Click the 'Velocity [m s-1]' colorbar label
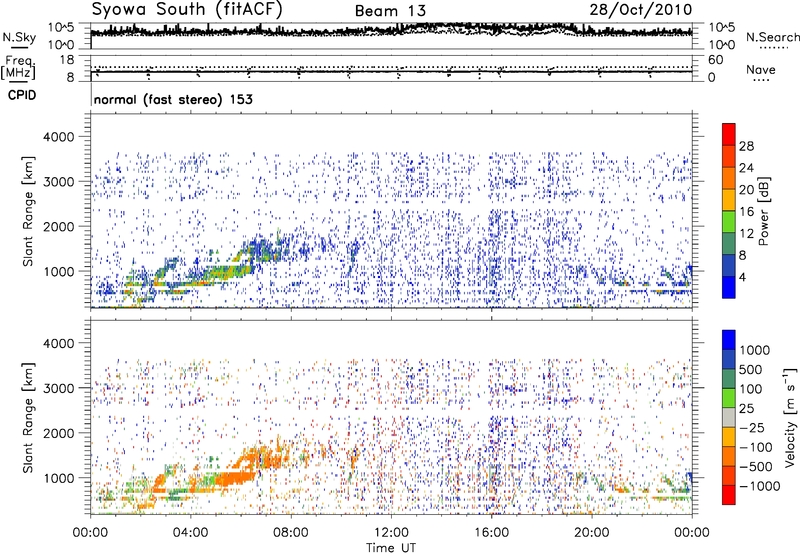Image resolution: width=800 pixels, height=554 pixels. coord(790,417)
